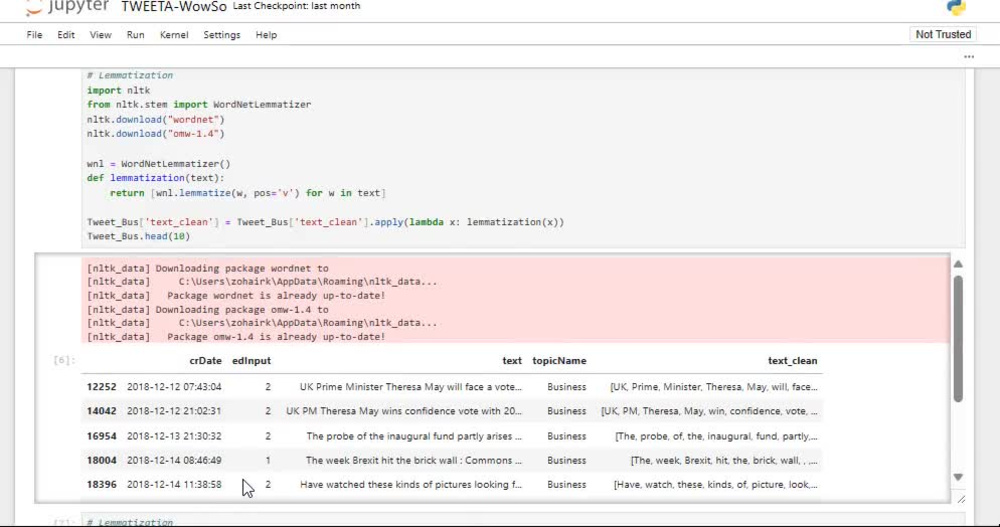Click row index 16954
The width and height of the screenshot is (1000, 527).
[101, 436]
